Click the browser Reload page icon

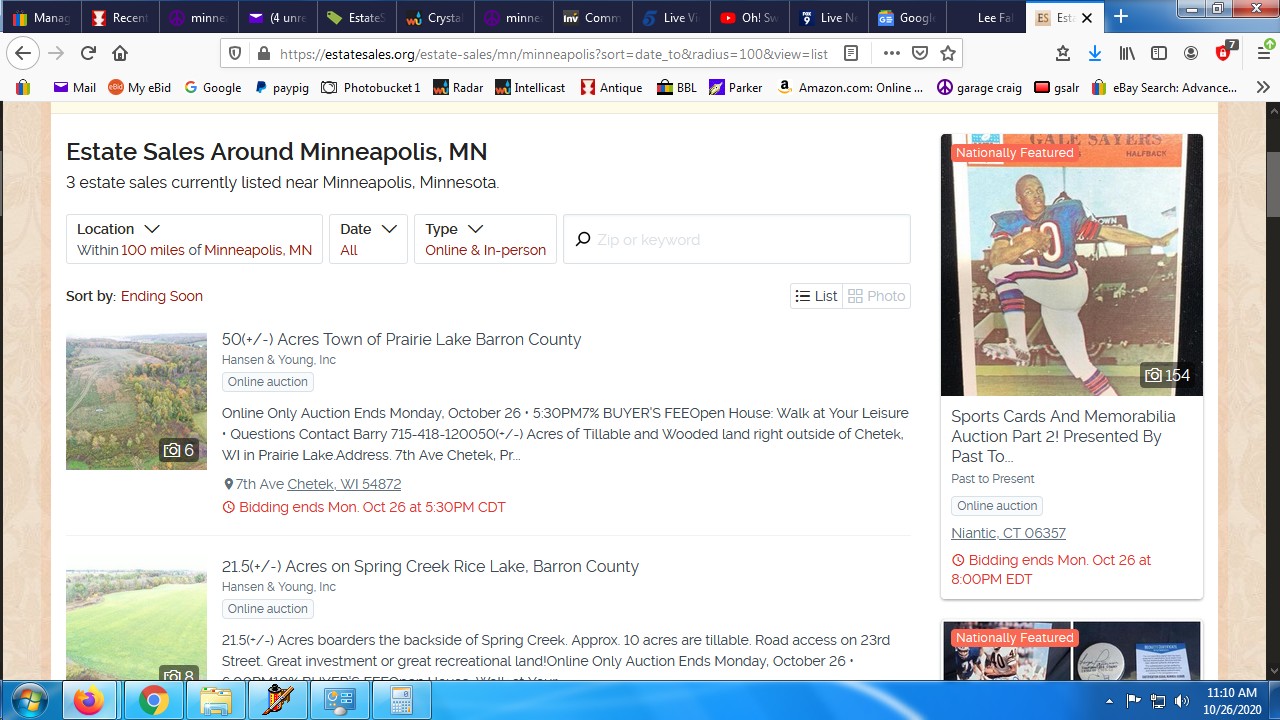[88, 53]
